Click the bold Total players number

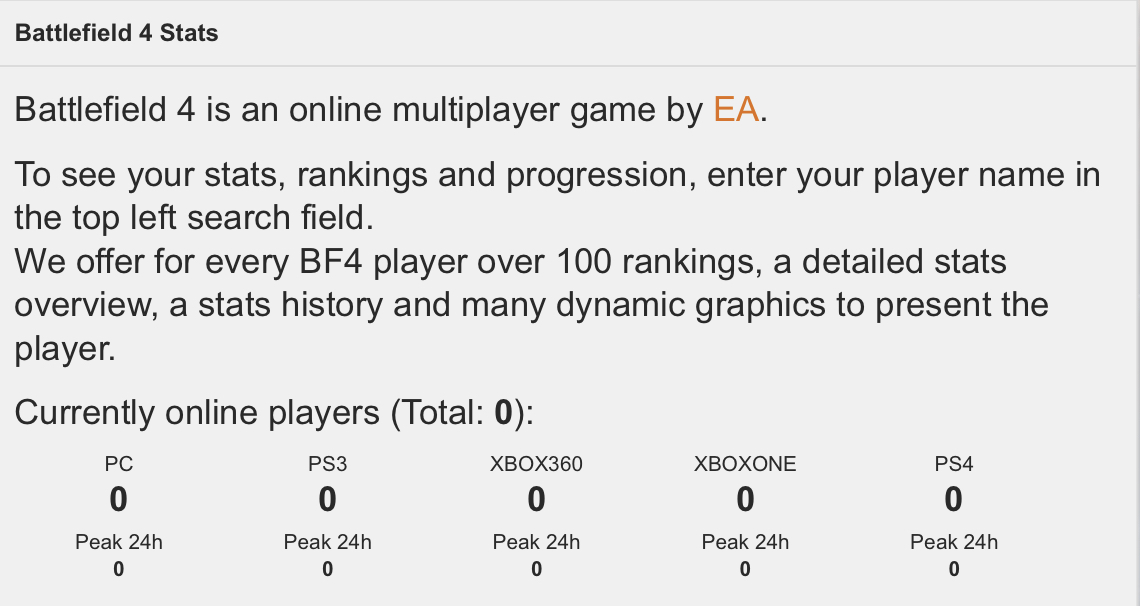[x=504, y=413]
